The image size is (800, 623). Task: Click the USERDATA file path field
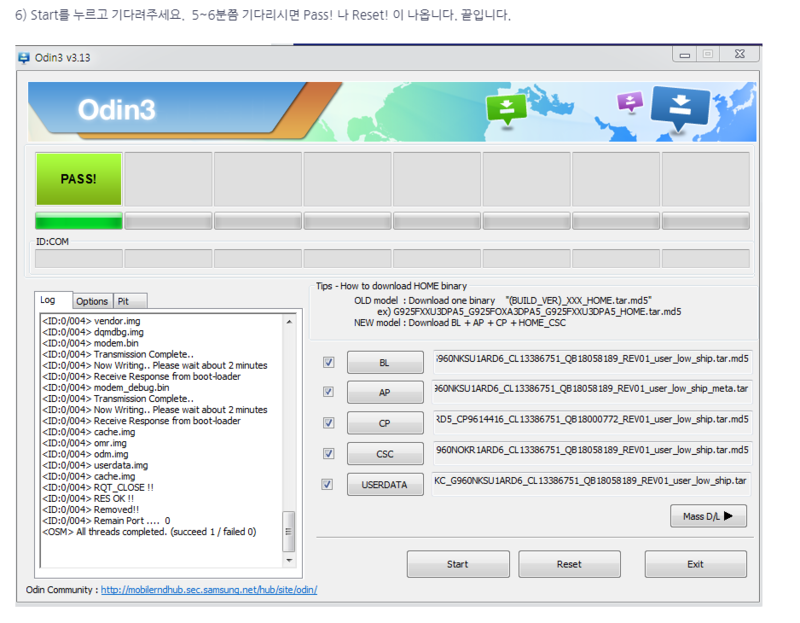(592, 484)
